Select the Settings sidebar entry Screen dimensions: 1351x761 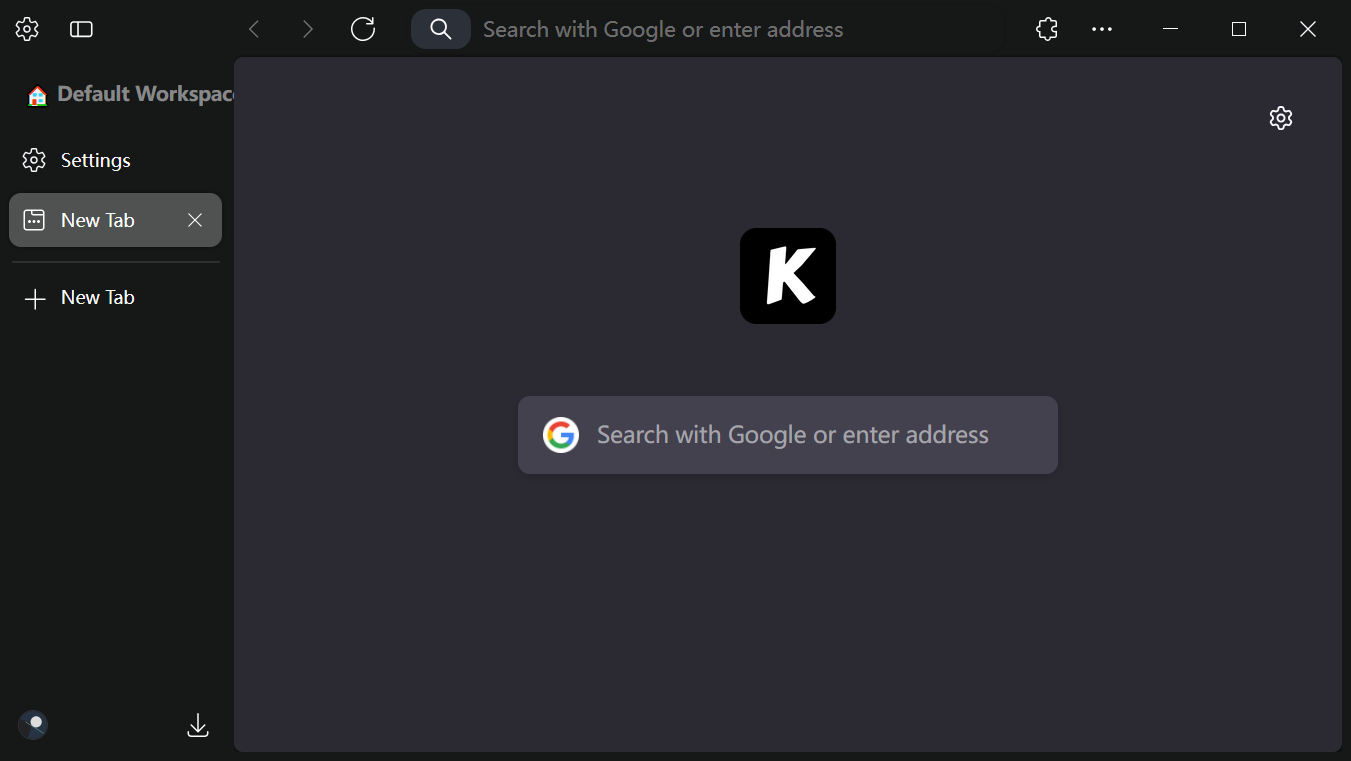coord(95,160)
